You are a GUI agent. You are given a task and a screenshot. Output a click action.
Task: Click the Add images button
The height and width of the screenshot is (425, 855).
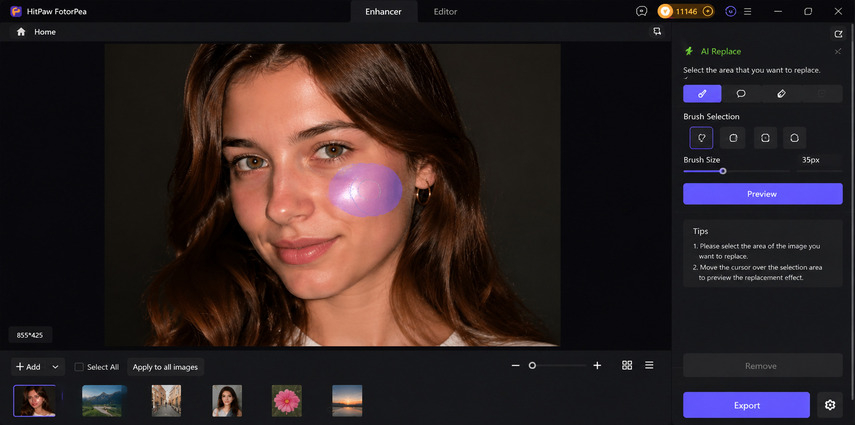28,367
